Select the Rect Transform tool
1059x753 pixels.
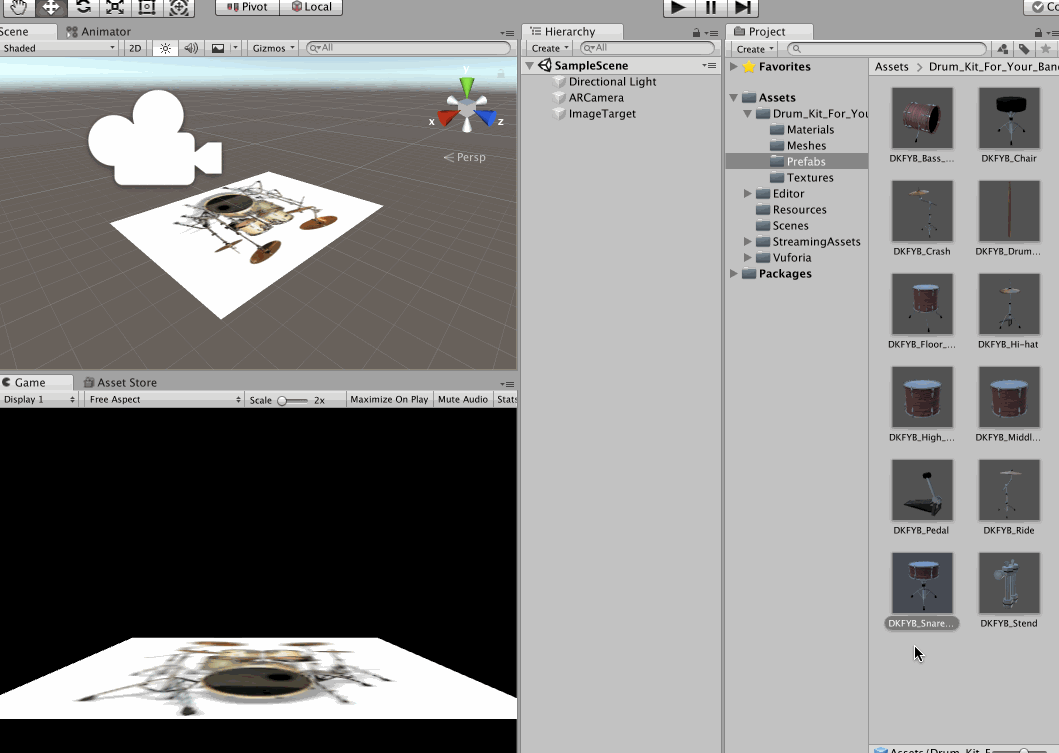pyautogui.click(x=147, y=7)
